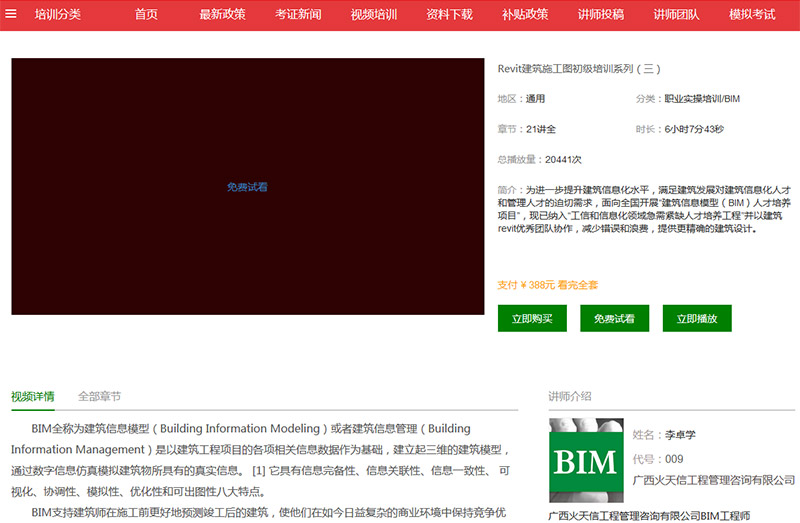Open 讲师团队 navigation item
The height and width of the screenshot is (523, 800).
click(x=677, y=14)
